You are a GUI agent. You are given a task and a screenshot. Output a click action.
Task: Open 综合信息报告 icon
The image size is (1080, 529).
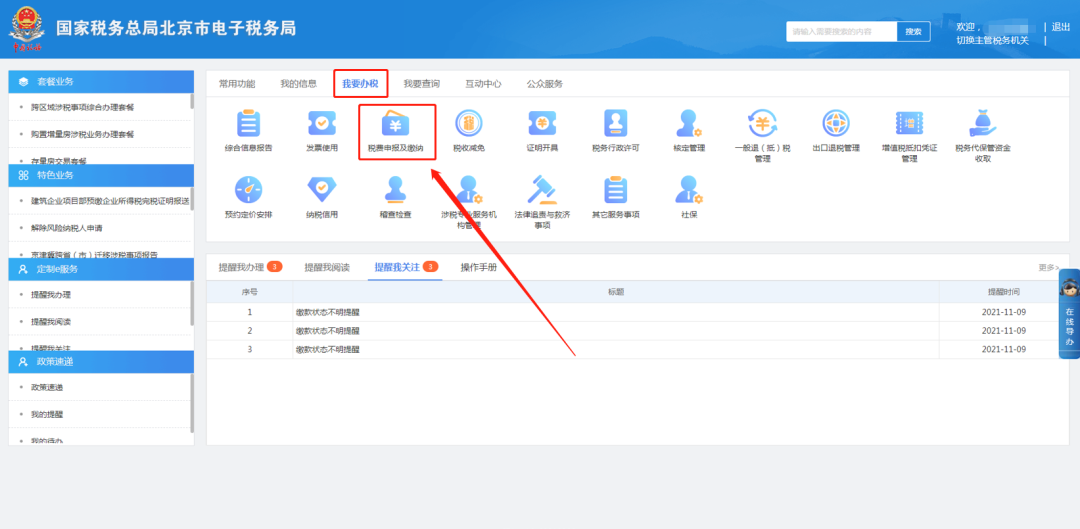pos(249,123)
